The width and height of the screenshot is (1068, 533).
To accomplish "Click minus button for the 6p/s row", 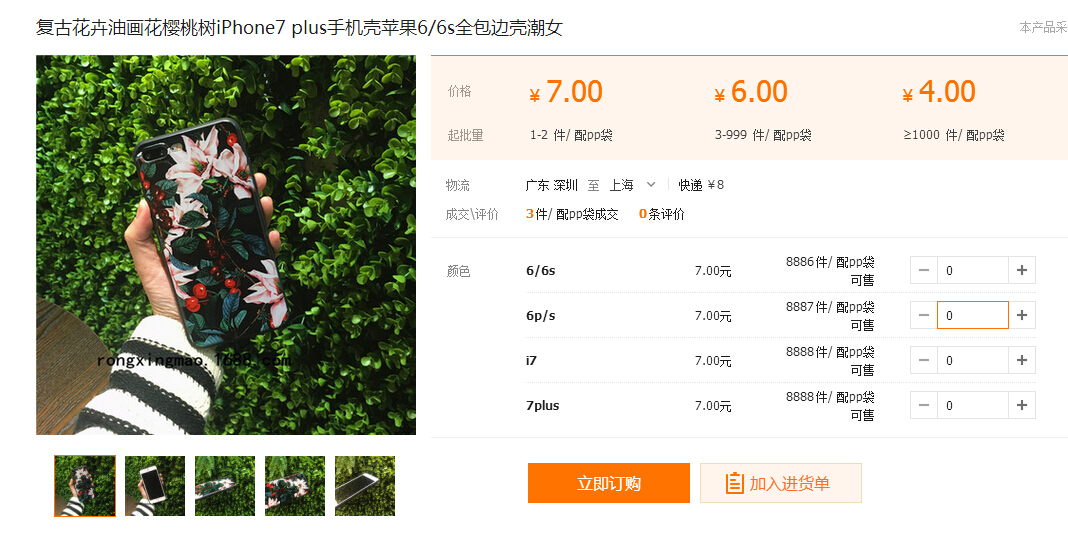I will click(924, 315).
